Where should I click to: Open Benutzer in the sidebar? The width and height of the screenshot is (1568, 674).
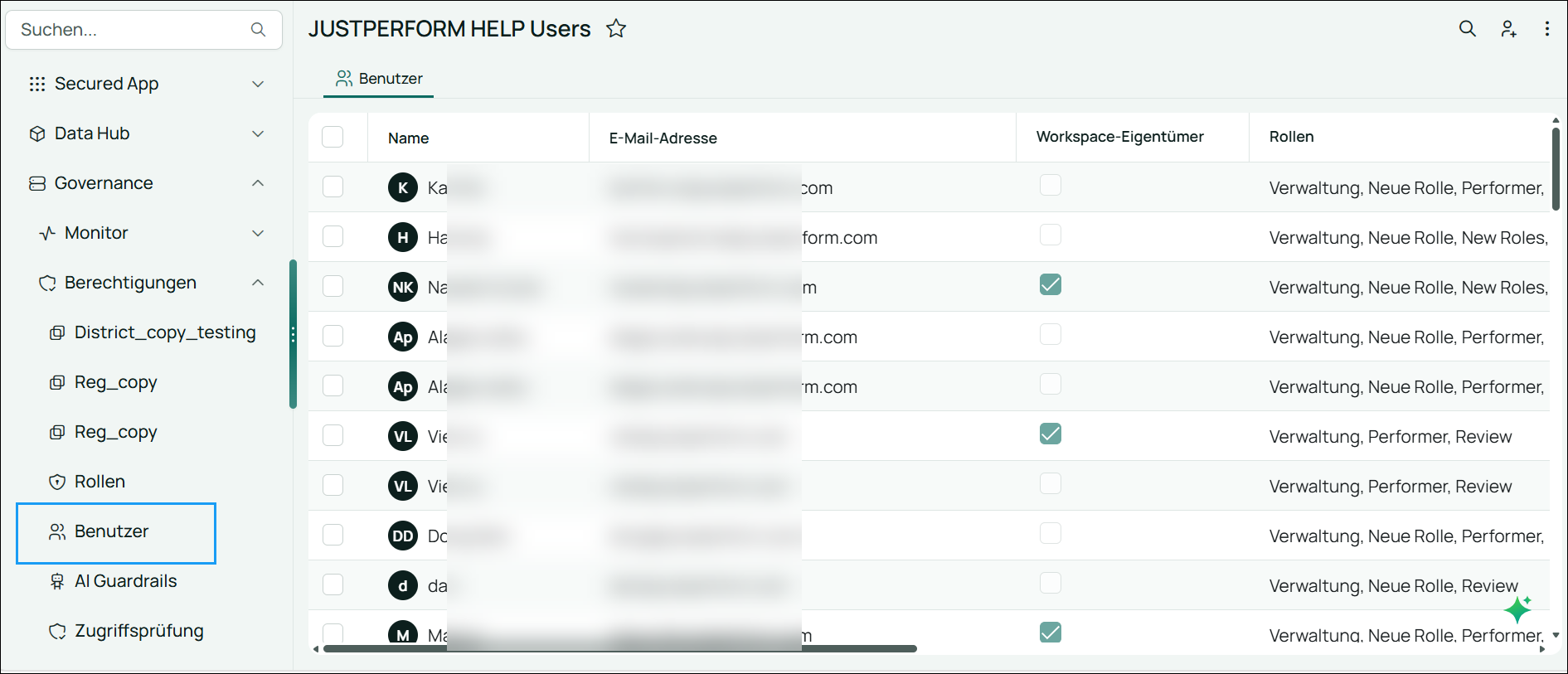116,533
